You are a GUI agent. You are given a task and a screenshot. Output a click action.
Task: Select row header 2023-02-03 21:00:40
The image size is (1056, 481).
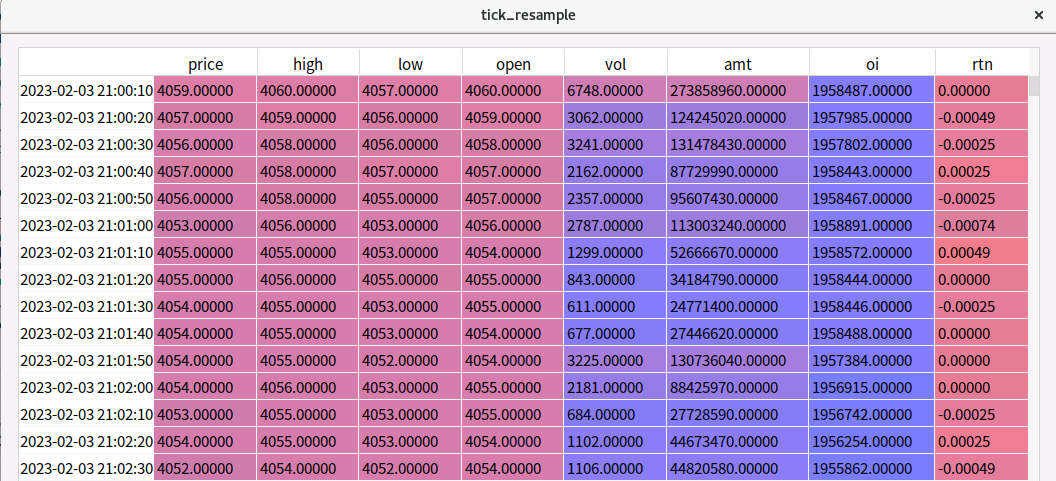[86, 171]
